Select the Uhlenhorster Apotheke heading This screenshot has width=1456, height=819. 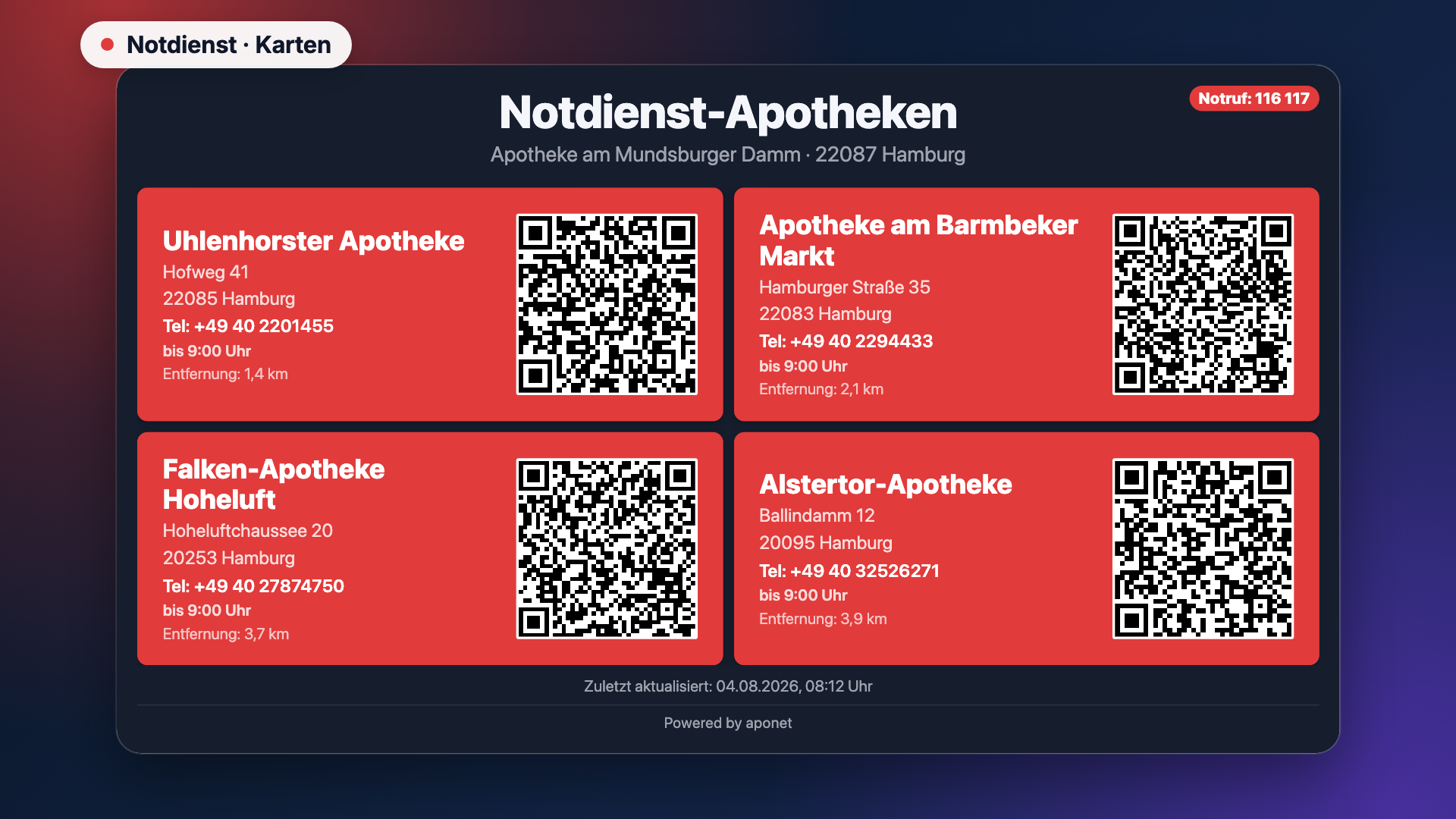pyautogui.click(x=313, y=240)
